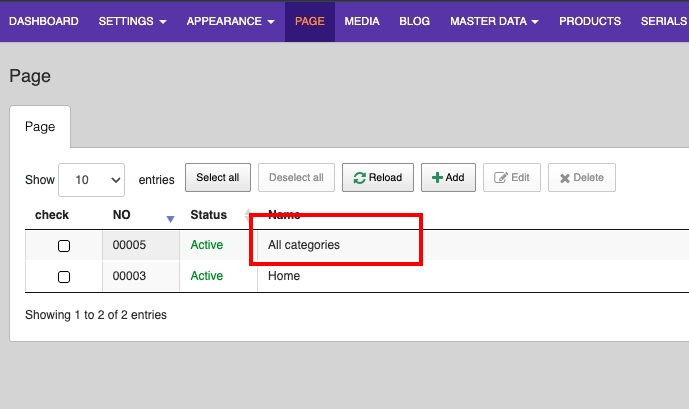Screen dimensions: 689x409
Task: Open the entries-per-page dropdown showing 10
Action: tap(91, 180)
